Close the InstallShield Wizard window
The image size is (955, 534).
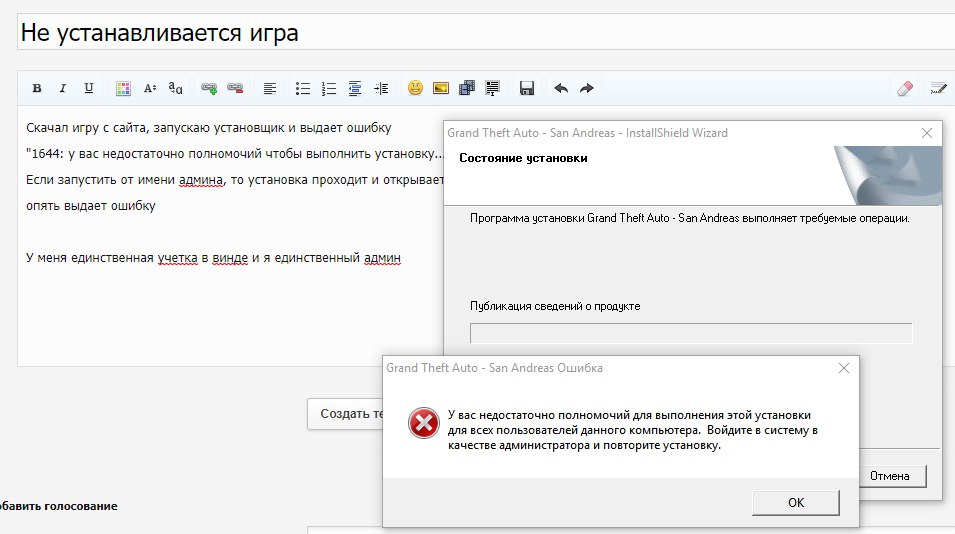click(x=926, y=133)
